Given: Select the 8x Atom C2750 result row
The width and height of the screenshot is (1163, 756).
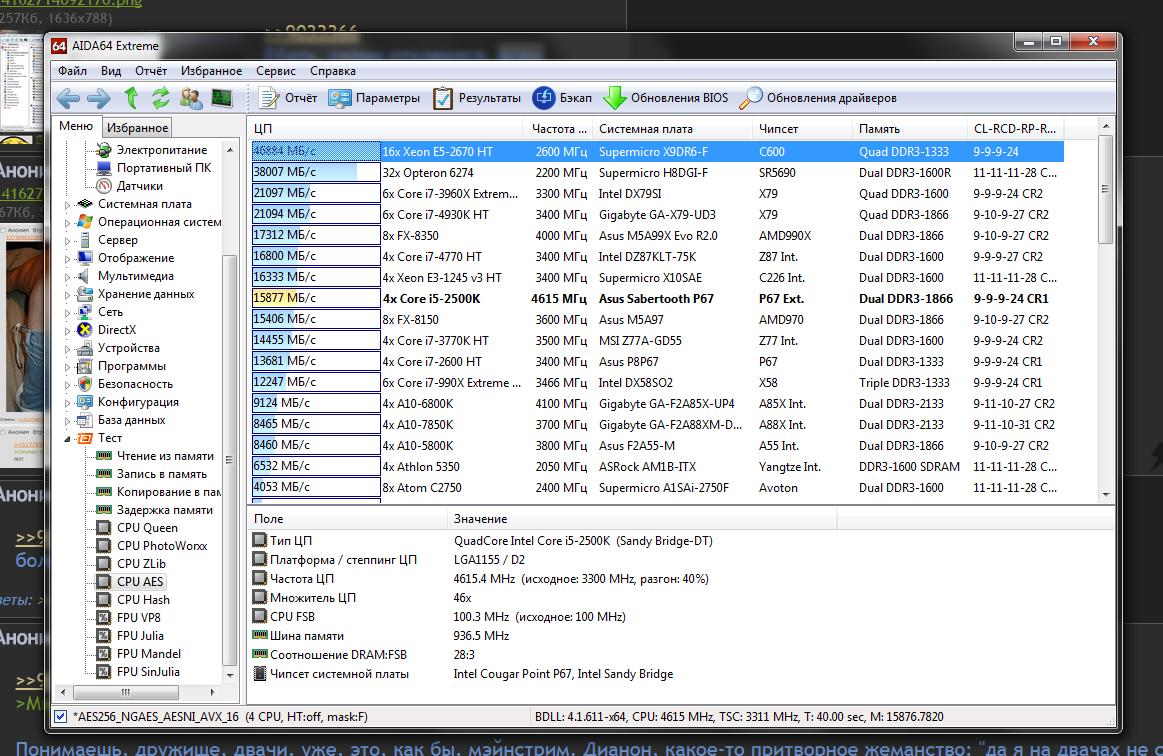Looking at the screenshot, I should (x=657, y=488).
